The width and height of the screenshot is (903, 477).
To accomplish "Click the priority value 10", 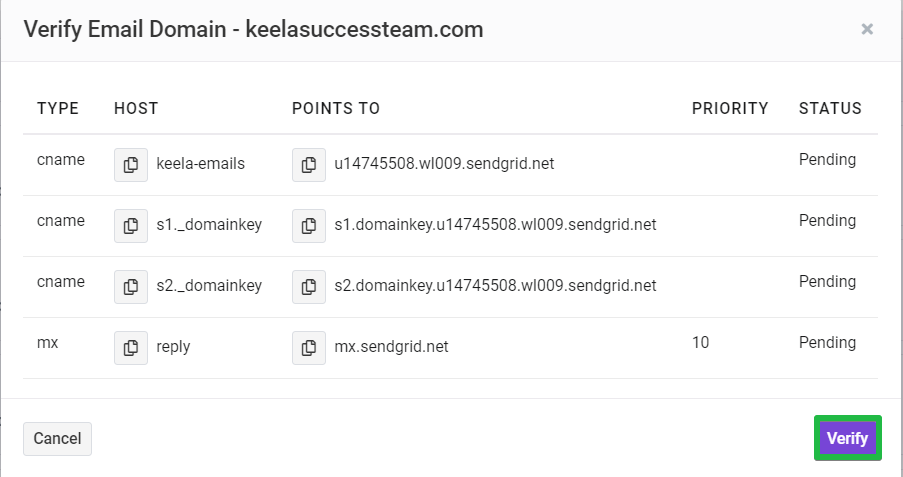I will point(700,343).
